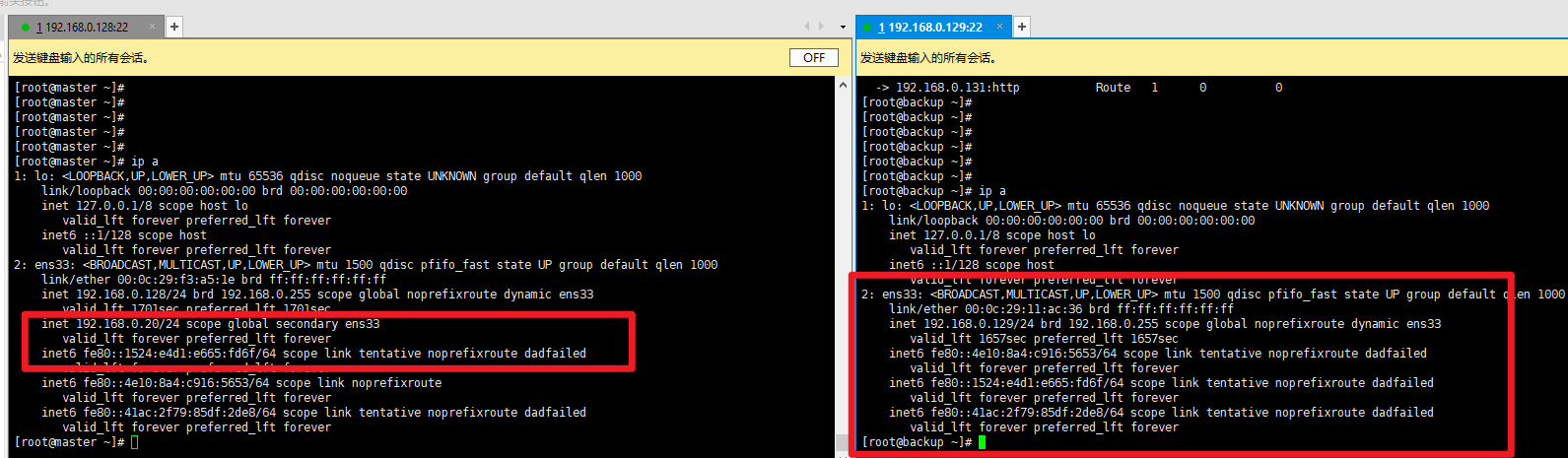Image resolution: width=1568 pixels, height=458 pixels.
Task: Focus the last root@master prompt line
Action: pyautogui.click(x=69, y=442)
